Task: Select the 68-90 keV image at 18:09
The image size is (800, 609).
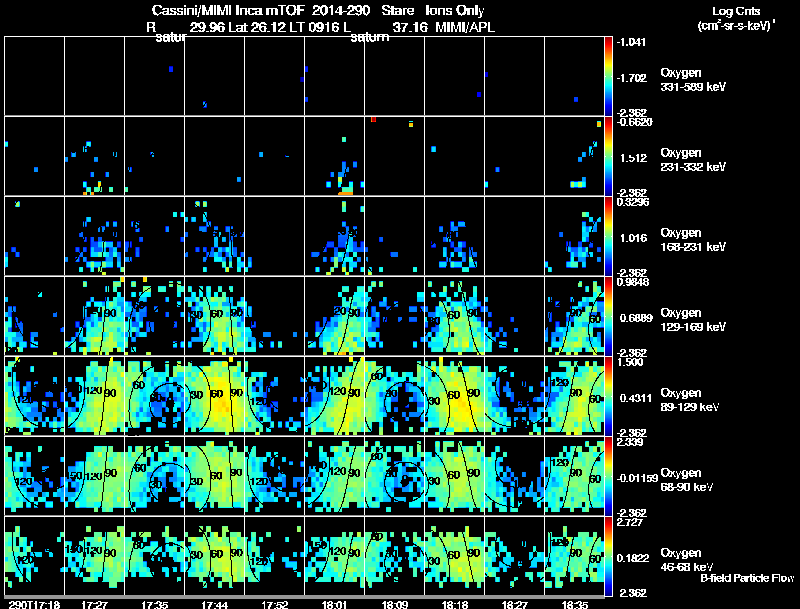Action: 394,476
